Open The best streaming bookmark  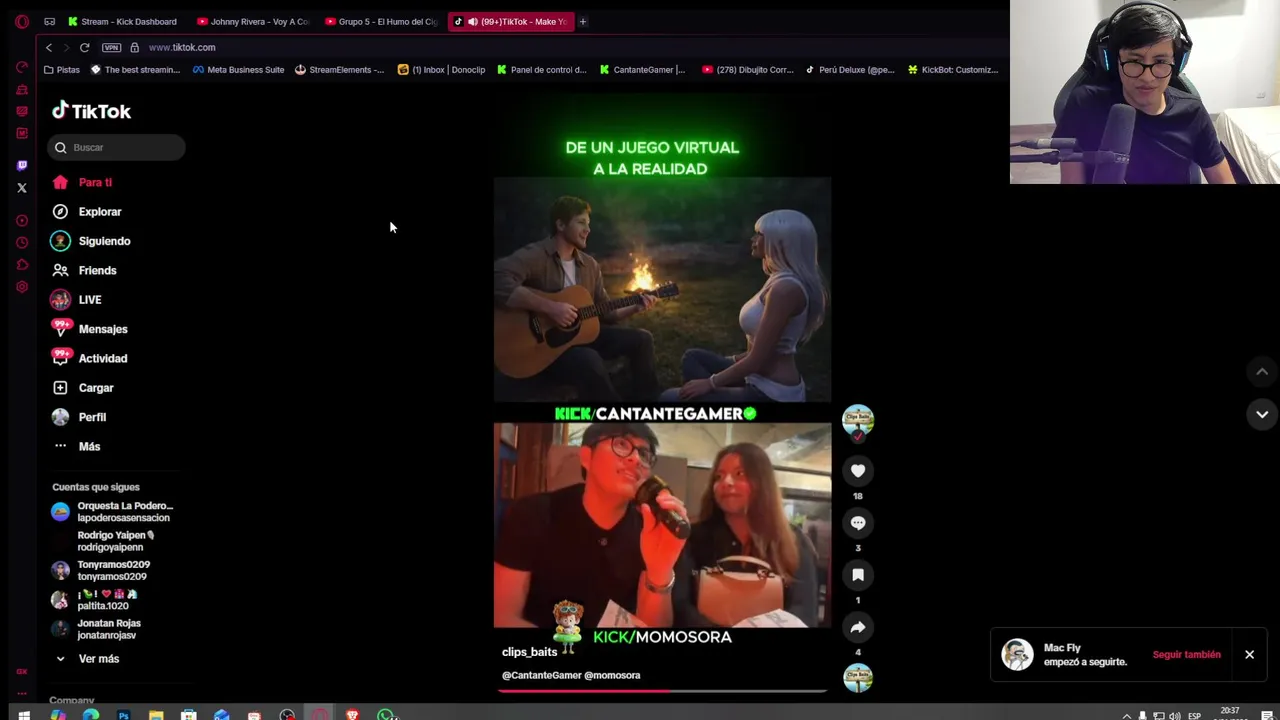135,70
